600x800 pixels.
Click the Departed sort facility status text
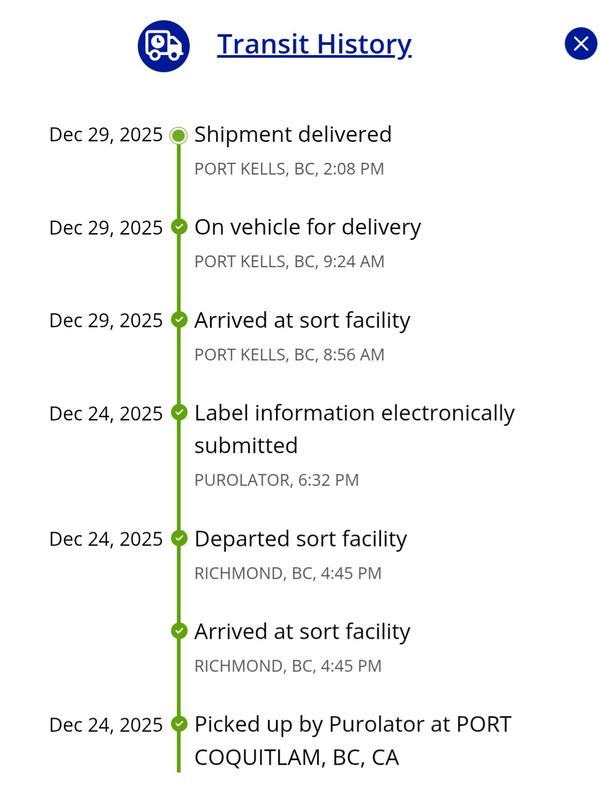[x=301, y=538]
